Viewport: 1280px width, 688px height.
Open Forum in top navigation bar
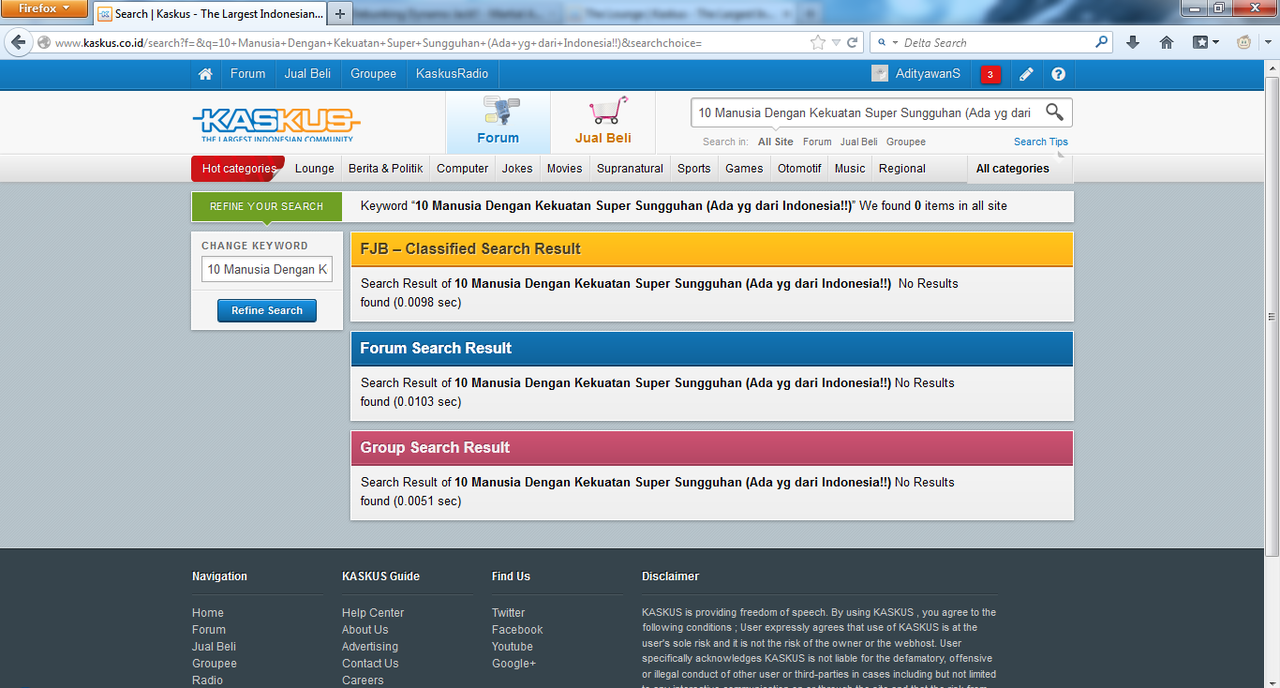pyautogui.click(x=248, y=74)
